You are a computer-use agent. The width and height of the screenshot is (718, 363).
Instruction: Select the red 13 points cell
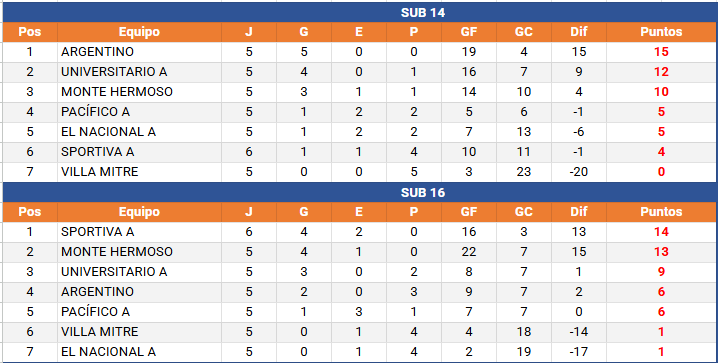click(661, 252)
